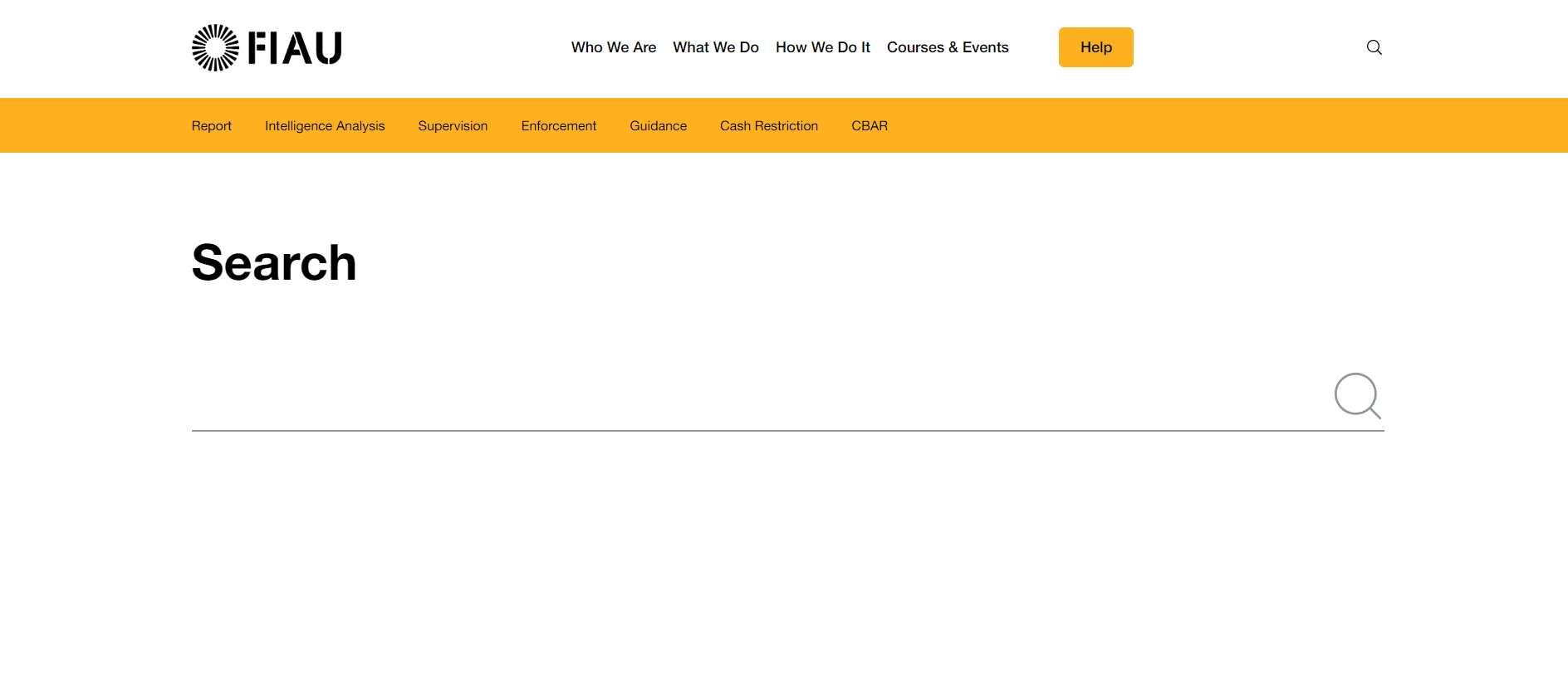
Task: Visit the Cash Restriction page
Action: coord(768,125)
